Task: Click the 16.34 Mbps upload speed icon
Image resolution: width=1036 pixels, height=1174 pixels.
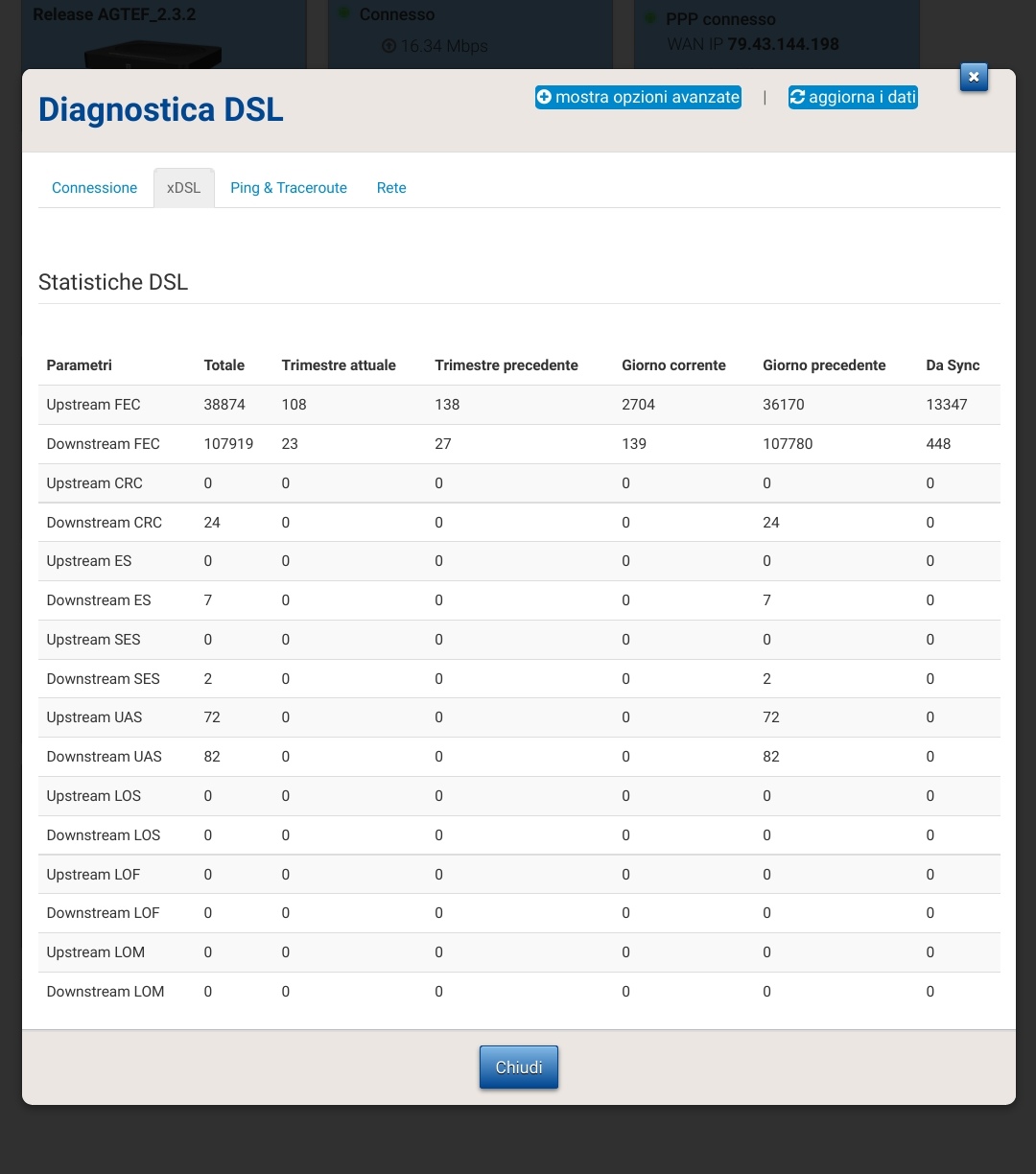Action: pos(388,46)
